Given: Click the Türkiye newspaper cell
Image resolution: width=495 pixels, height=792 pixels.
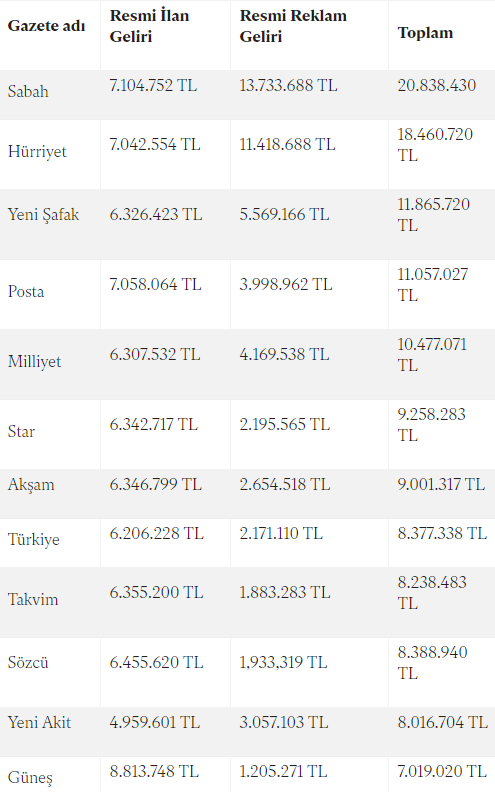Looking at the screenshot, I should click(x=33, y=539).
